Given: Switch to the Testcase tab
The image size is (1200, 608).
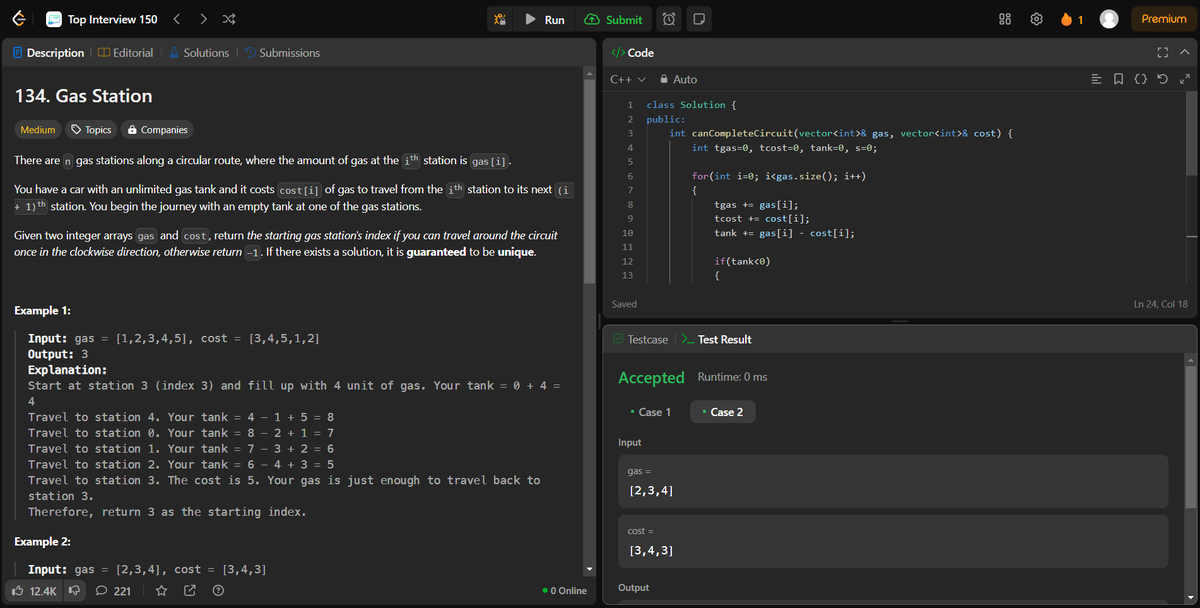Looking at the screenshot, I should [x=640, y=340].
